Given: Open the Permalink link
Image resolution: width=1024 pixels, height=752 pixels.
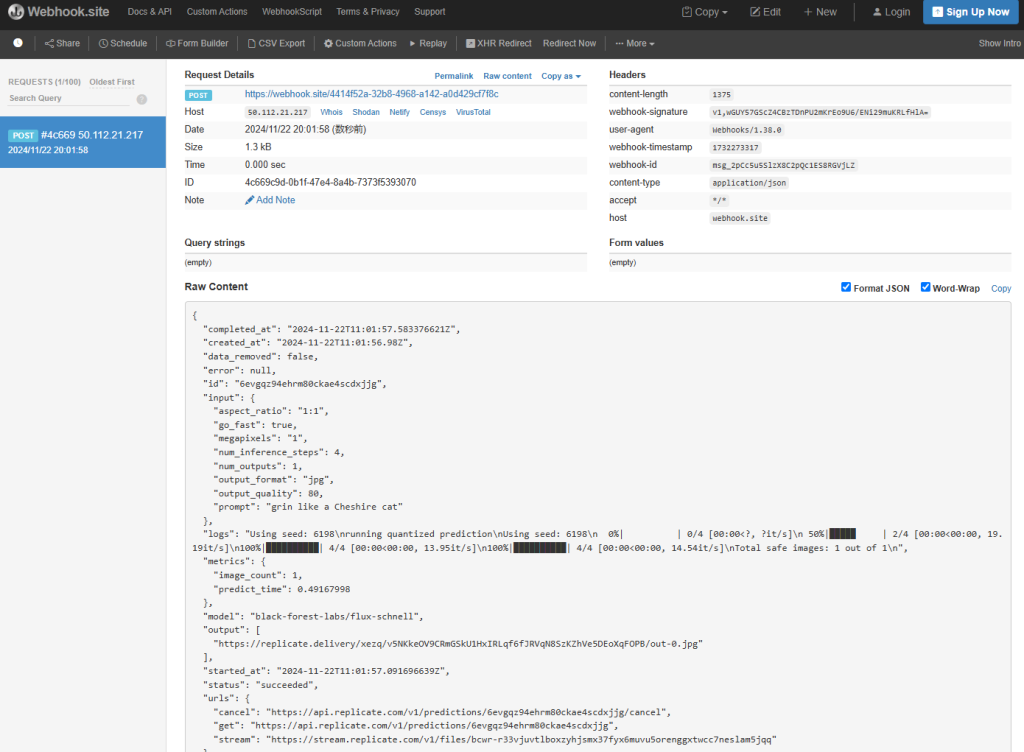Looking at the screenshot, I should coord(453,76).
